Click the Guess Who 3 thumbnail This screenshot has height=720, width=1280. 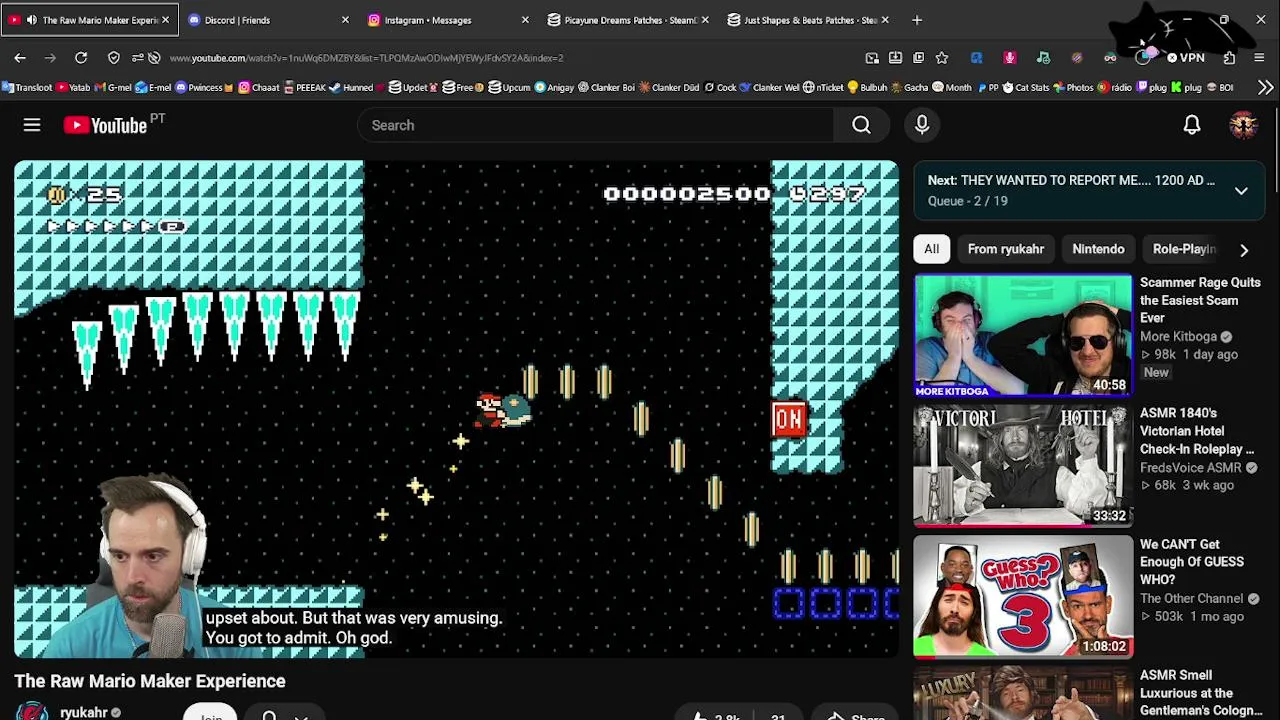[1023, 598]
